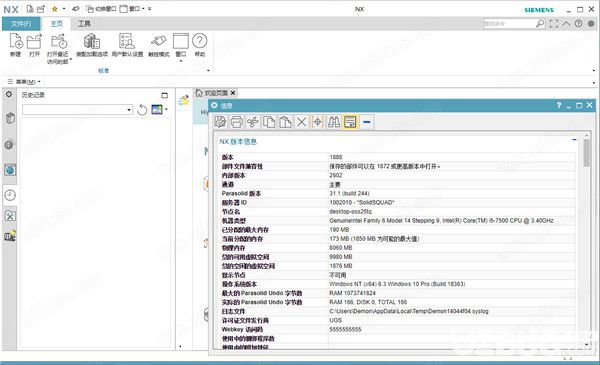Image resolution: width=600 pixels, height=365 pixels.
Task: Select the History clock icon in sidebar
Action: pos(10,195)
